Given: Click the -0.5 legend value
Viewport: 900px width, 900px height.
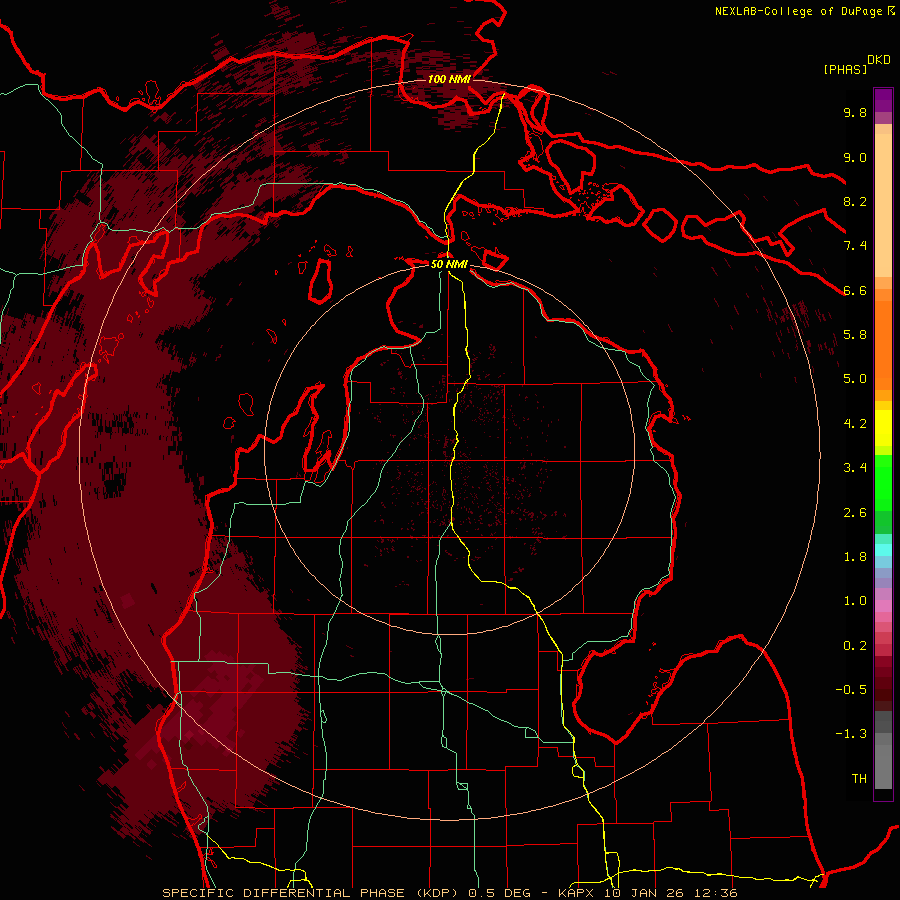Looking at the screenshot, I should click(x=851, y=690).
